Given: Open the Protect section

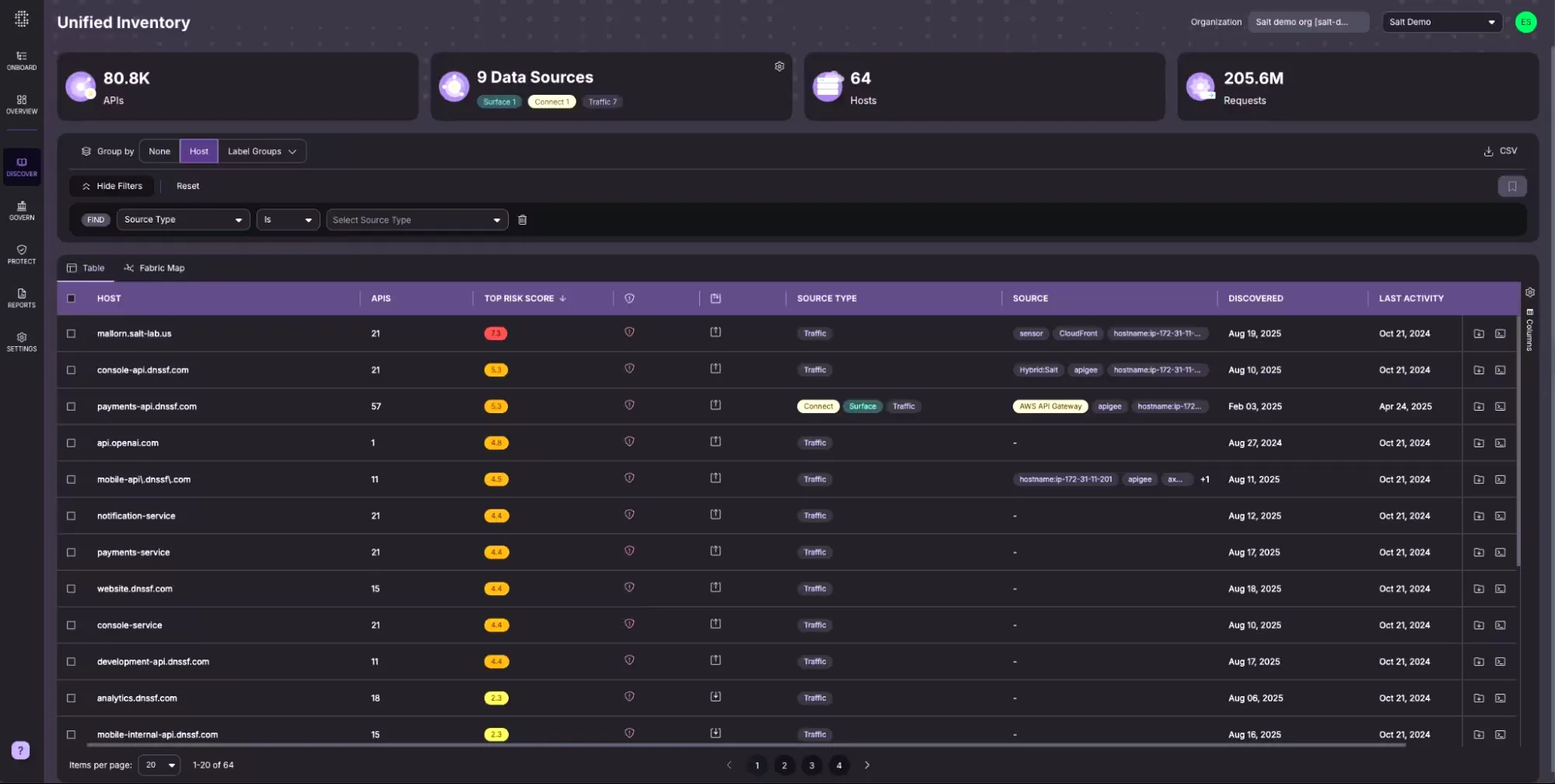Looking at the screenshot, I should click(x=21, y=254).
